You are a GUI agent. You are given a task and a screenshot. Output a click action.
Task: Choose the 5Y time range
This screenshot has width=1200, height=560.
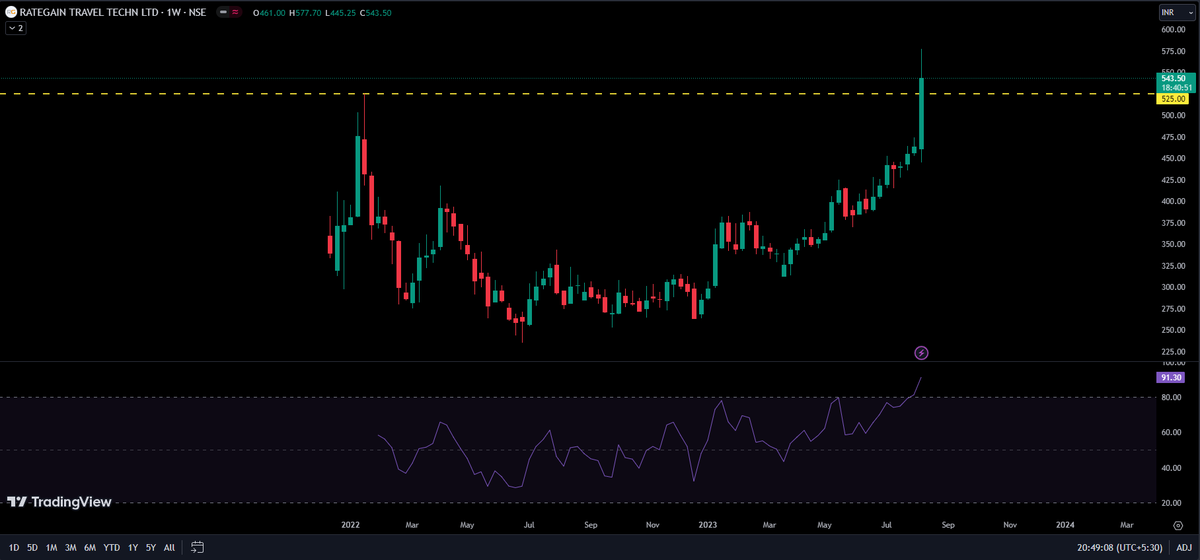(151, 547)
